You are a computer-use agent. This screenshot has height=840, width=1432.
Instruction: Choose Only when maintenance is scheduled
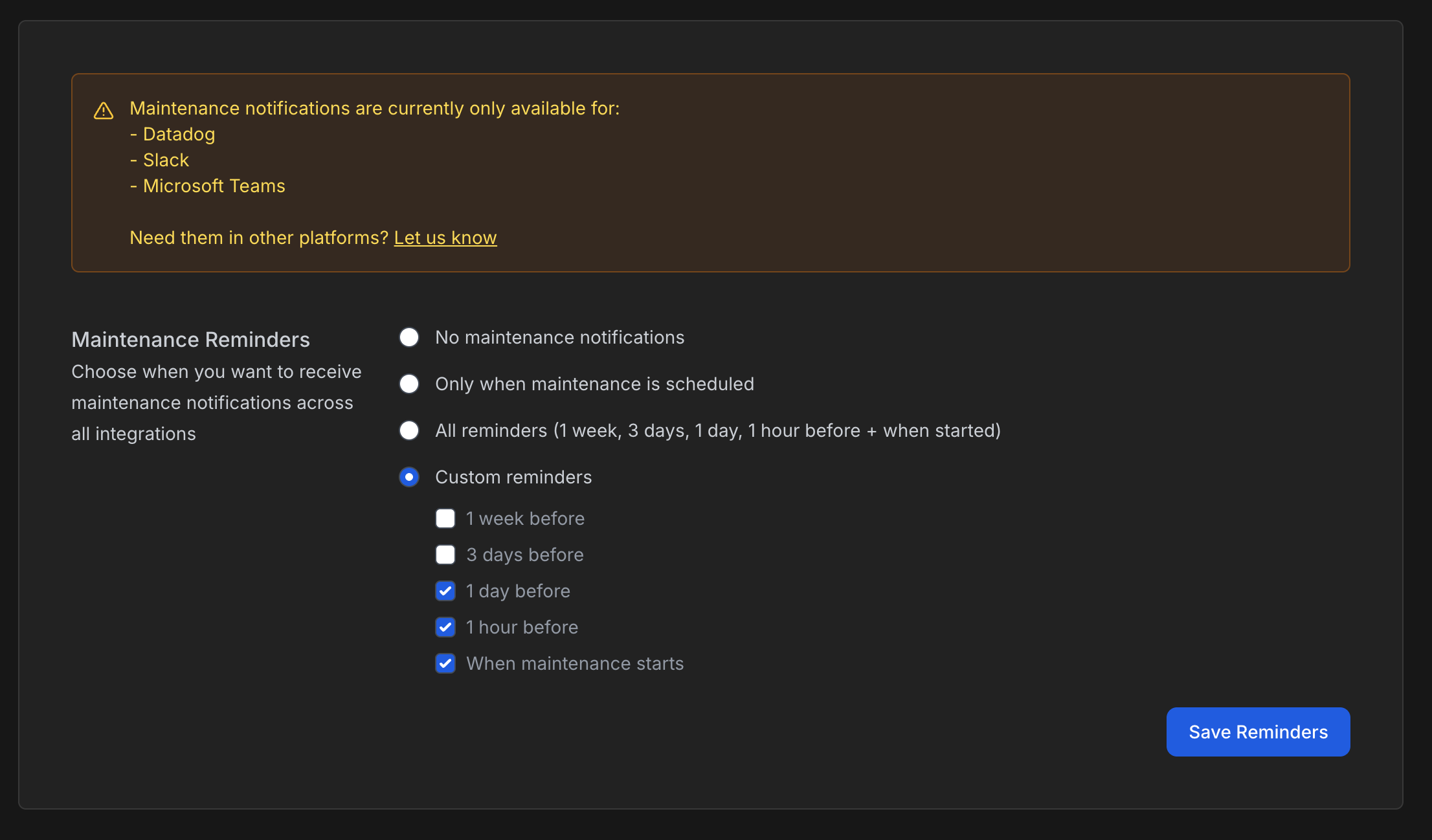(x=409, y=384)
